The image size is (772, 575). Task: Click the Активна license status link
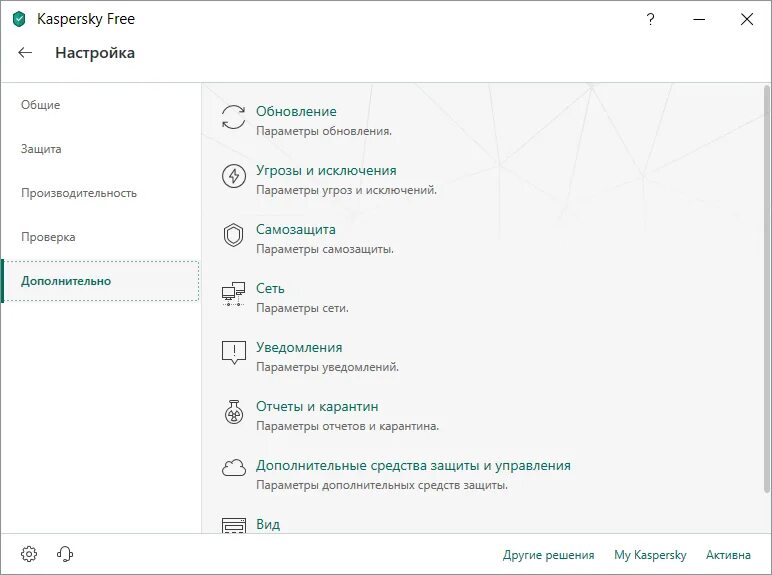728,555
